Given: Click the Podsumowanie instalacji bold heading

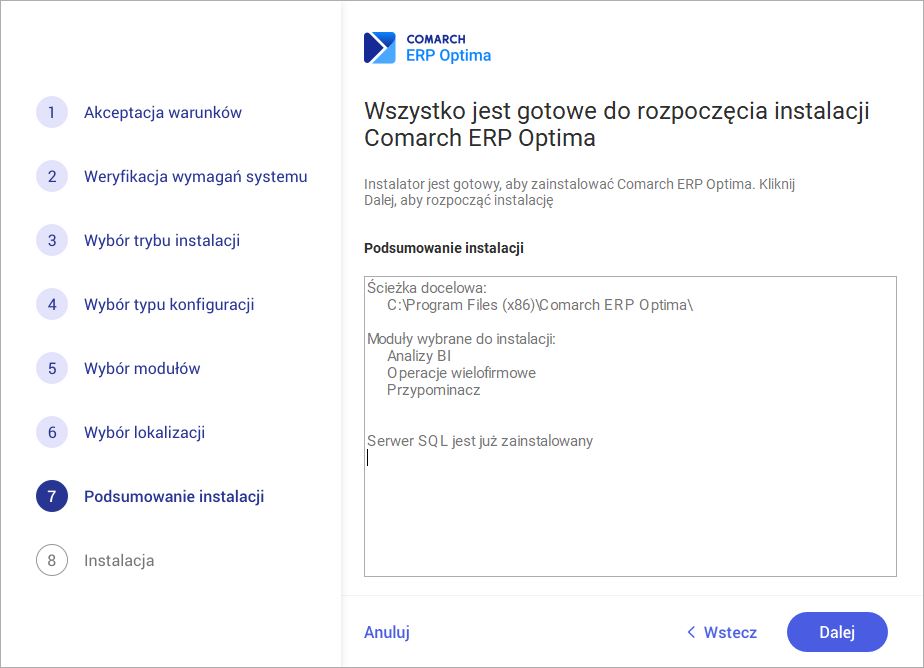Looking at the screenshot, I should [444, 248].
